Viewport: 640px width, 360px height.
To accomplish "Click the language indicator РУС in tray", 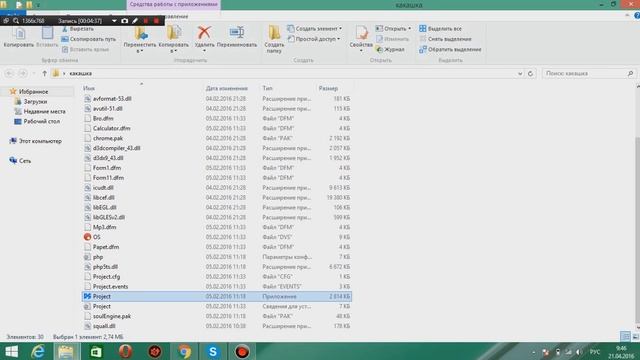I will tap(595, 351).
